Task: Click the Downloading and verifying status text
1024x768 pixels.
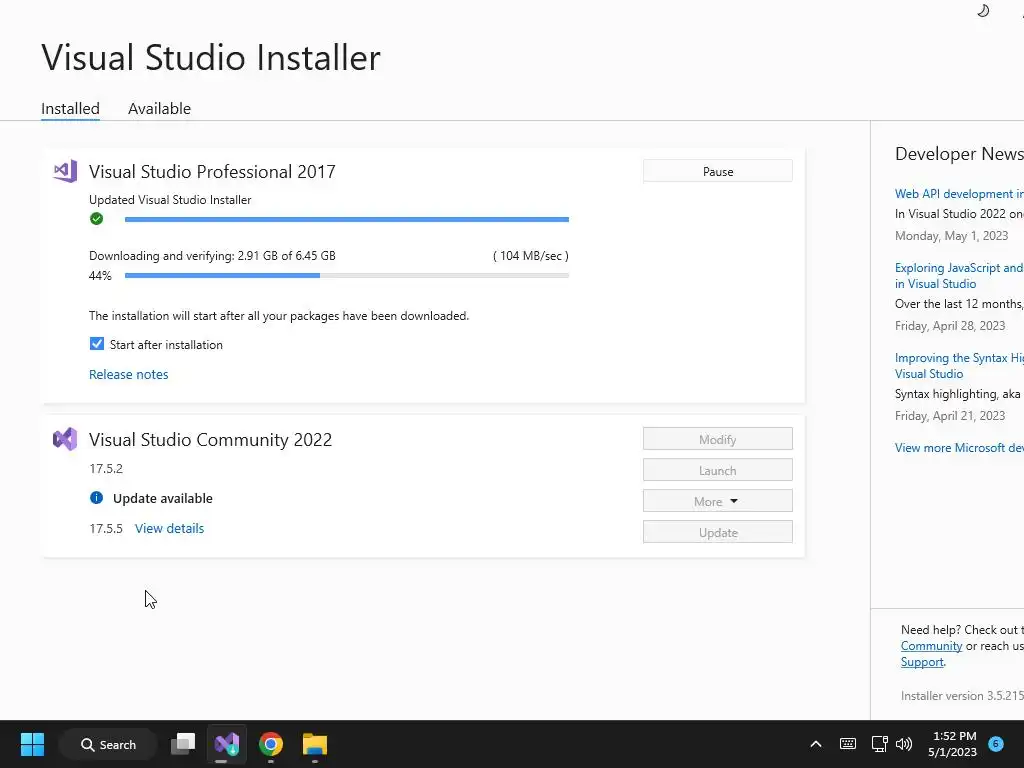Action: (x=212, y=256)
